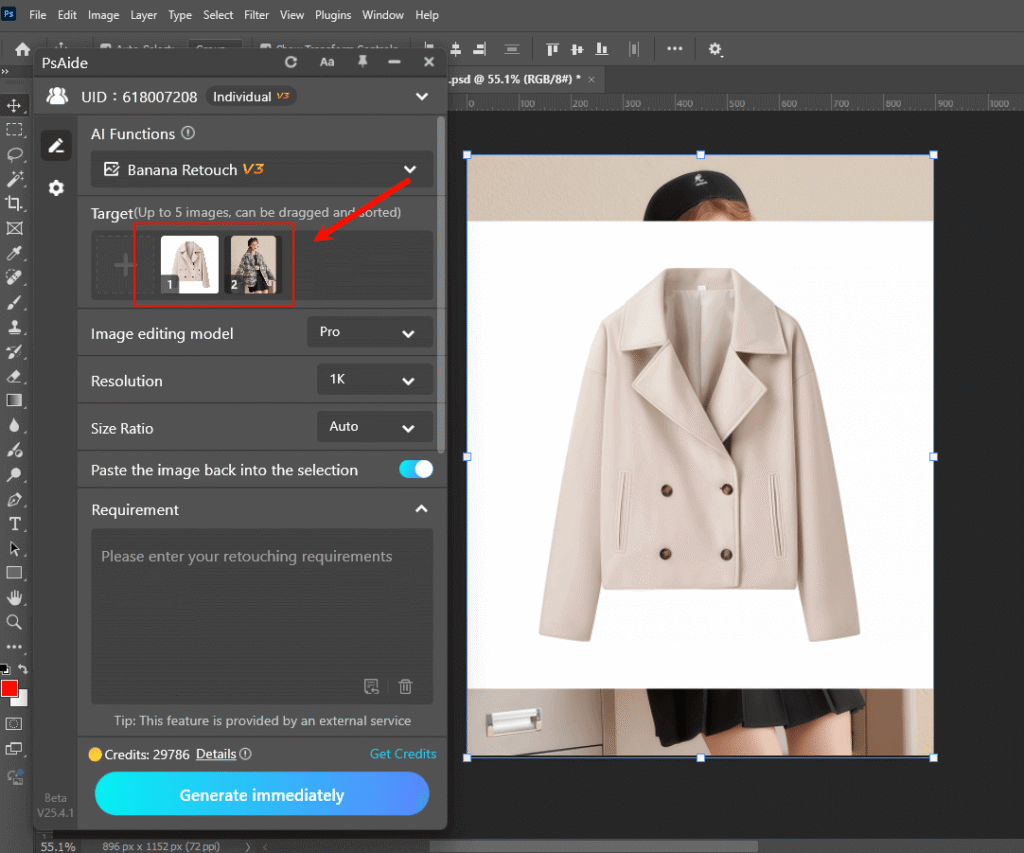Open the Banana Retouch function dropdown

262,170
